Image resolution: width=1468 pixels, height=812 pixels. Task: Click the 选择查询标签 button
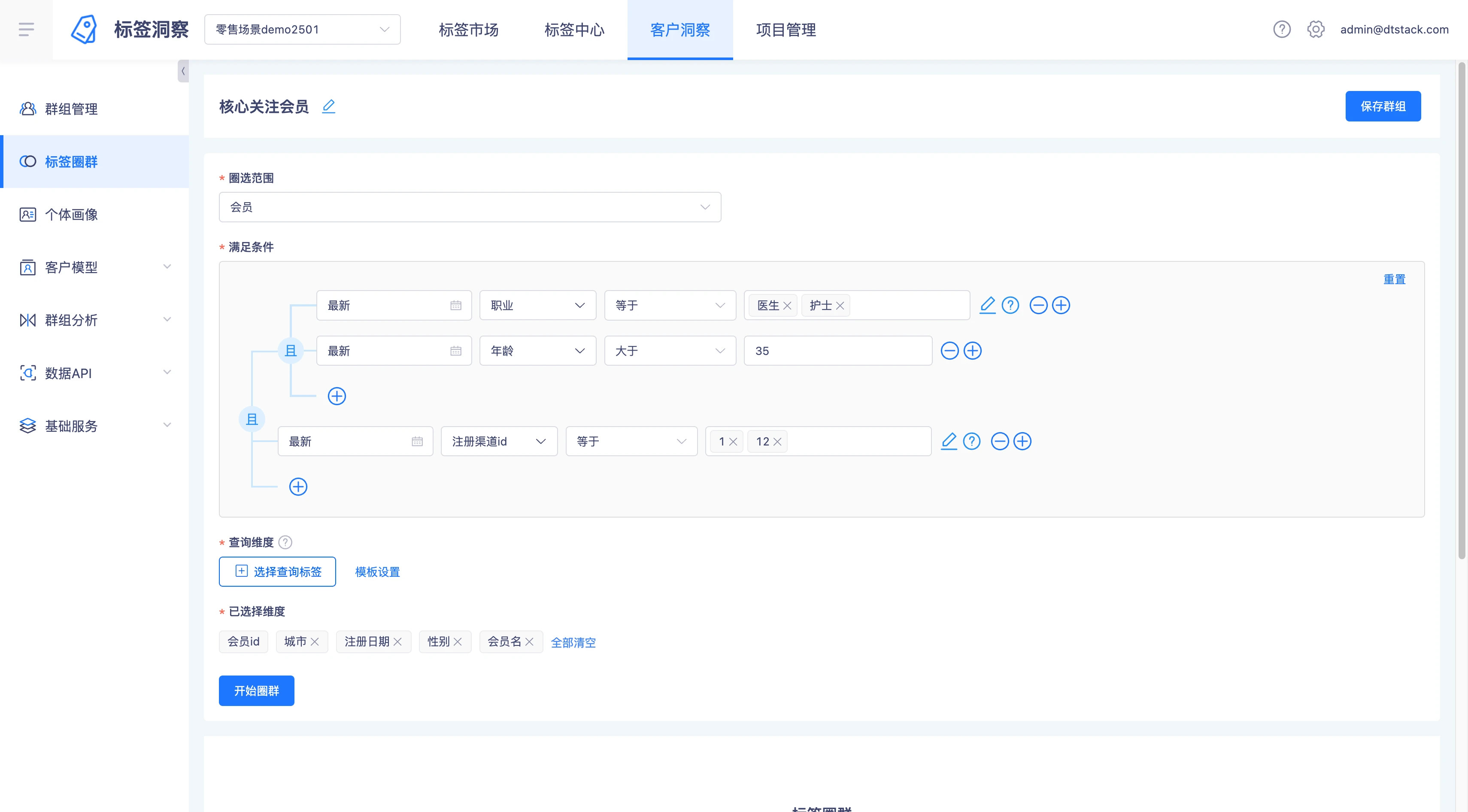coord(278,572)
